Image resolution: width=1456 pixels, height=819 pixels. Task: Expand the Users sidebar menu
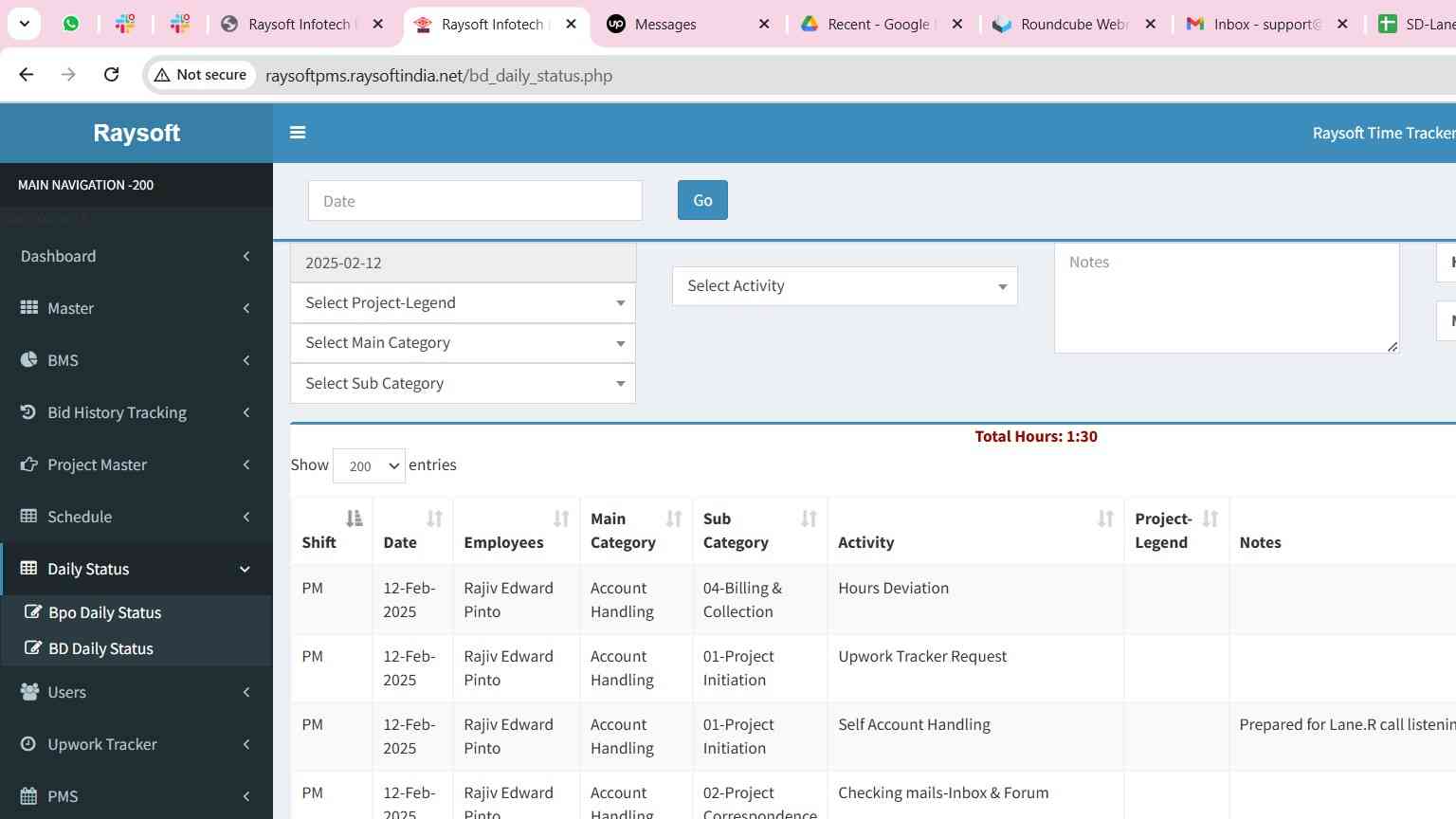click(136, 692)
